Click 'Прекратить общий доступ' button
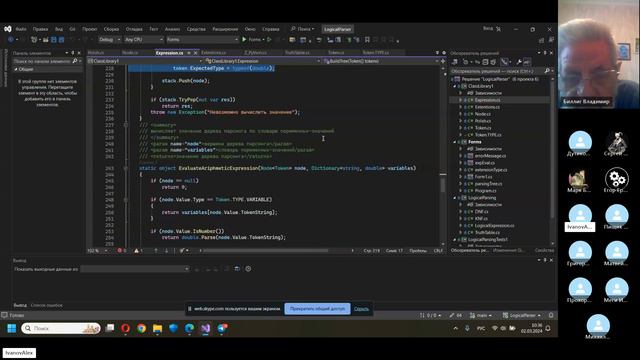 point(317,309)
